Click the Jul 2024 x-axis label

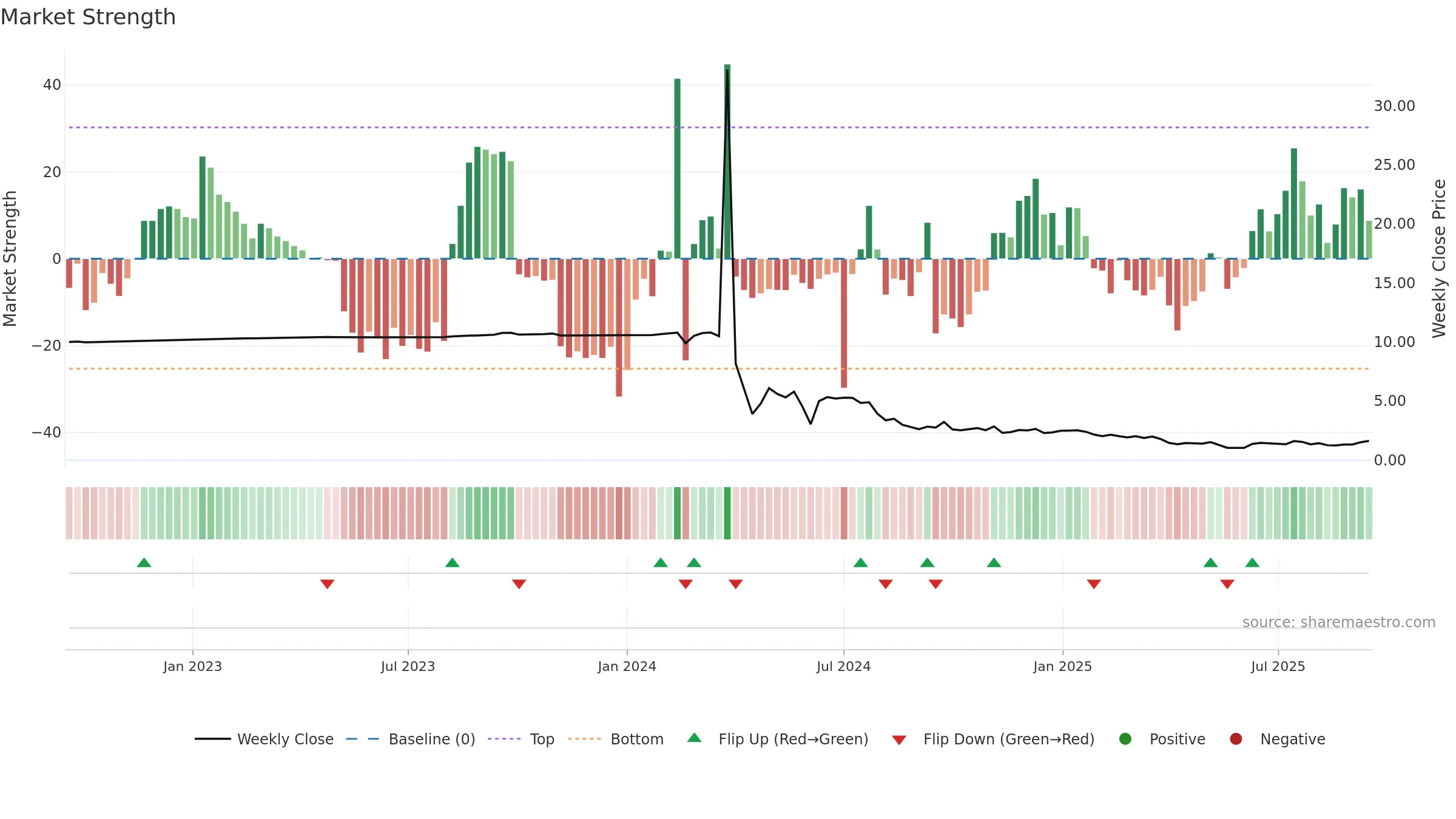point(843,666)
